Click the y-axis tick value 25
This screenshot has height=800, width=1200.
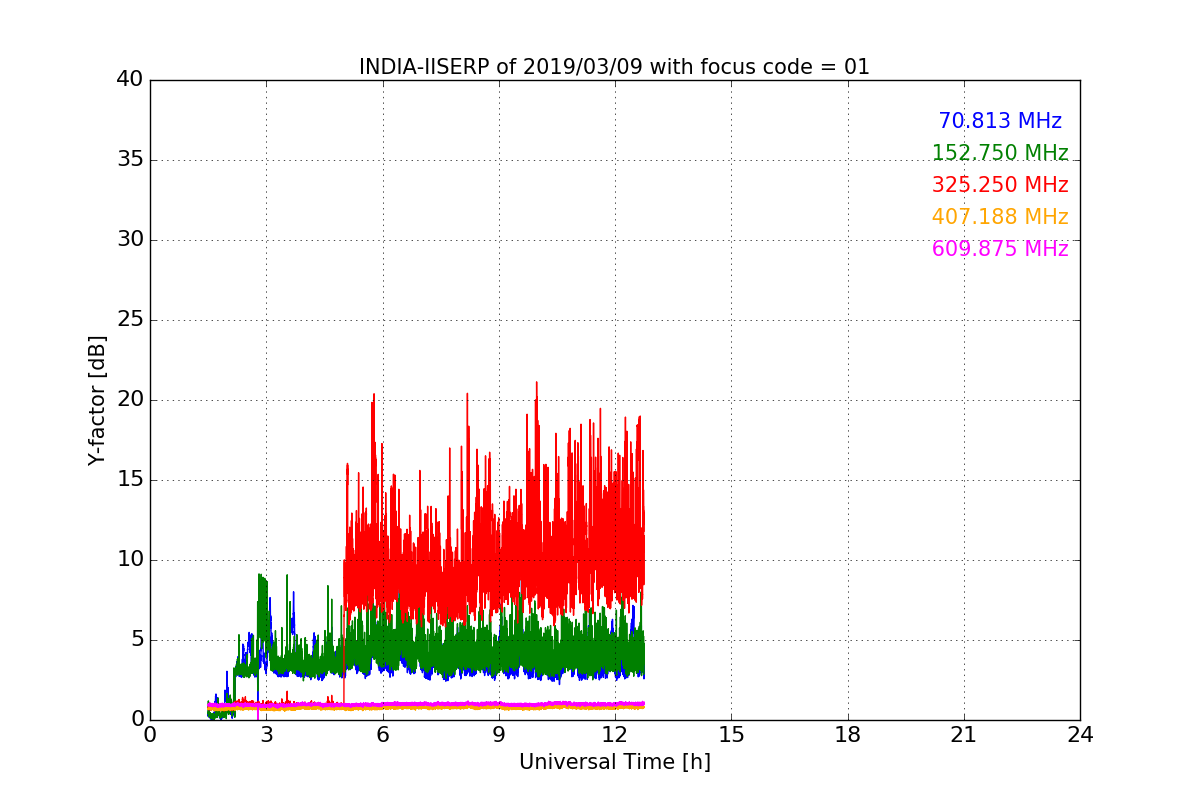click(129, 319)
